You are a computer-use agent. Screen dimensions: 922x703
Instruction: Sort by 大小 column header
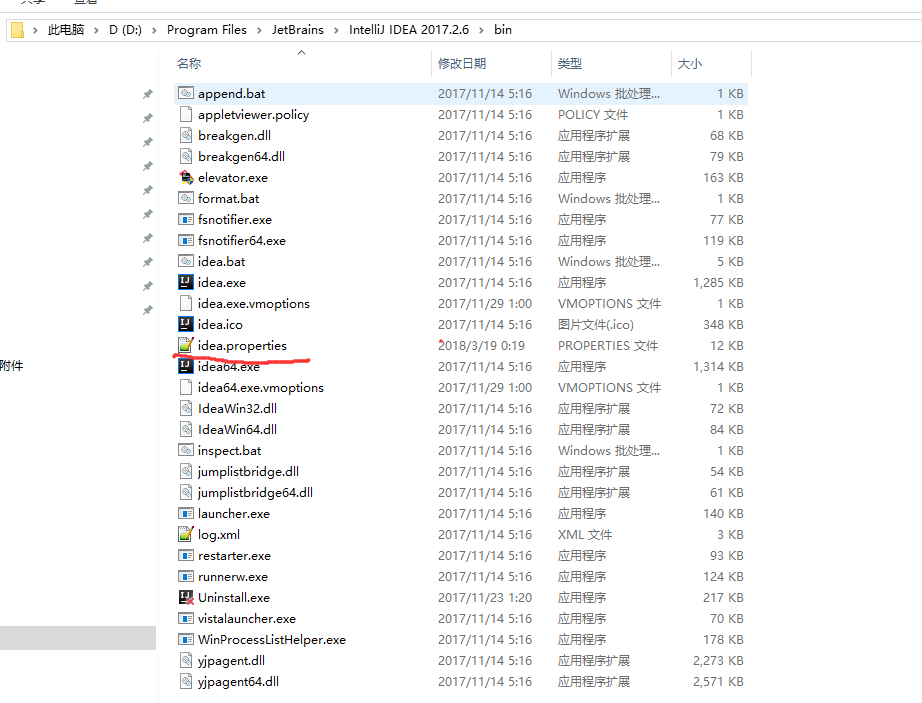pos(690,63)
